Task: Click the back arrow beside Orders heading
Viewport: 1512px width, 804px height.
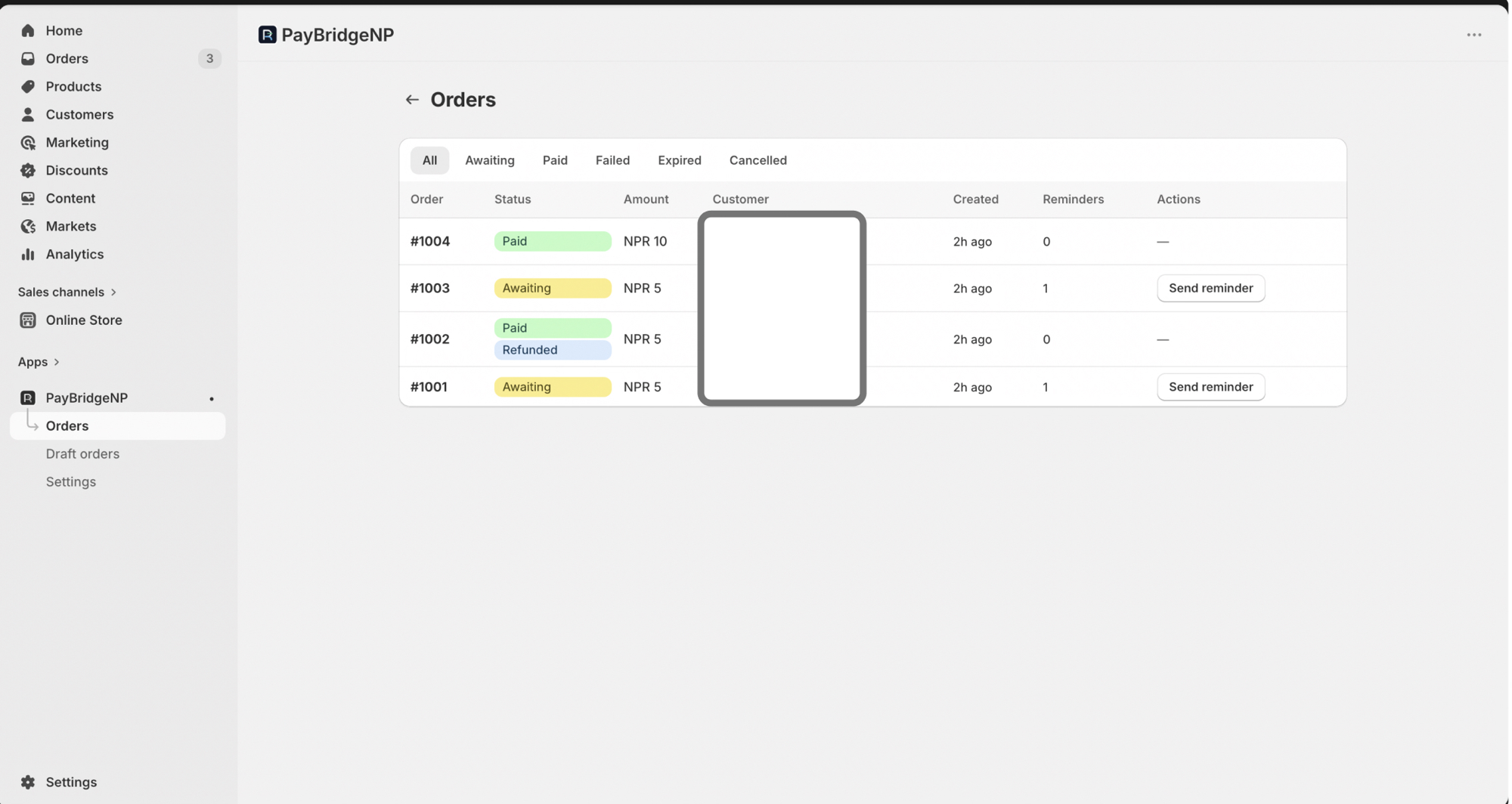Action: [412, 100]
